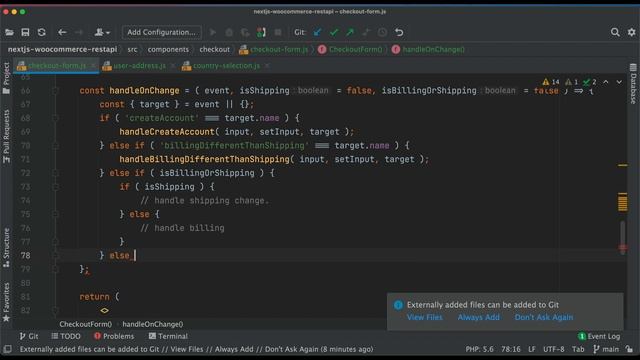Open the Pull Requests tool window
Image resolution: width=640 pixels, height=360 pixels.
click(6, 137)
